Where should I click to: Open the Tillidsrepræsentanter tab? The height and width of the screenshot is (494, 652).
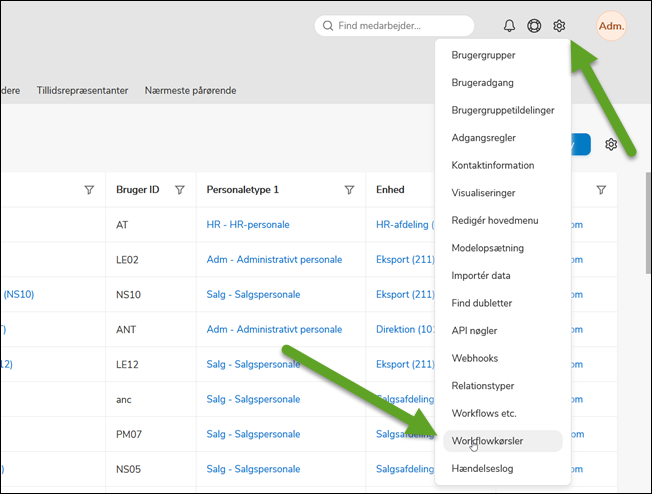tap(82, 90)
